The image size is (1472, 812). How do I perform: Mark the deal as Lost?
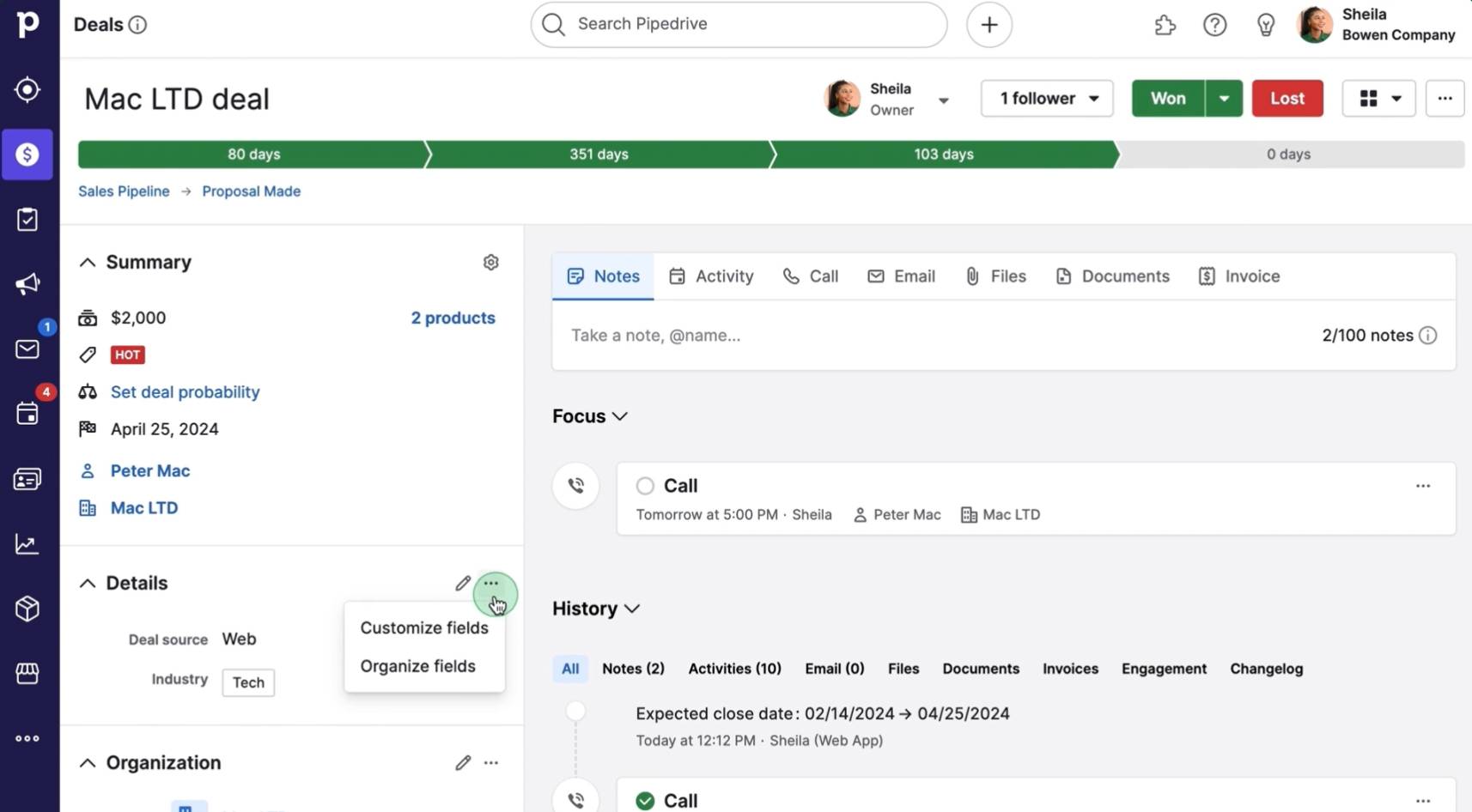(1286, 98)
